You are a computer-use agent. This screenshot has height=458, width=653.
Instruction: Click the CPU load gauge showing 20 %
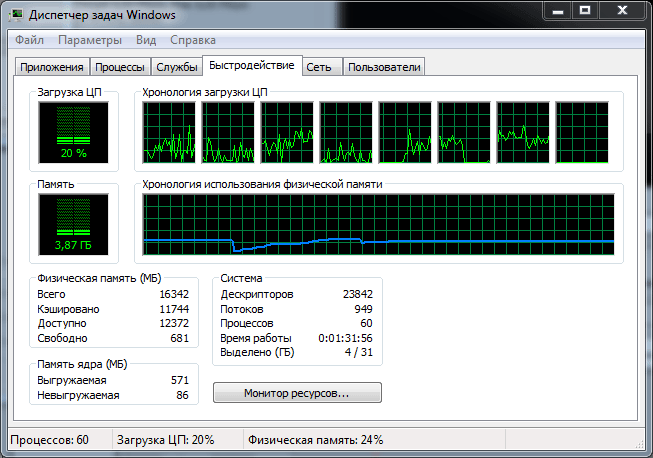tap(73, 132)
